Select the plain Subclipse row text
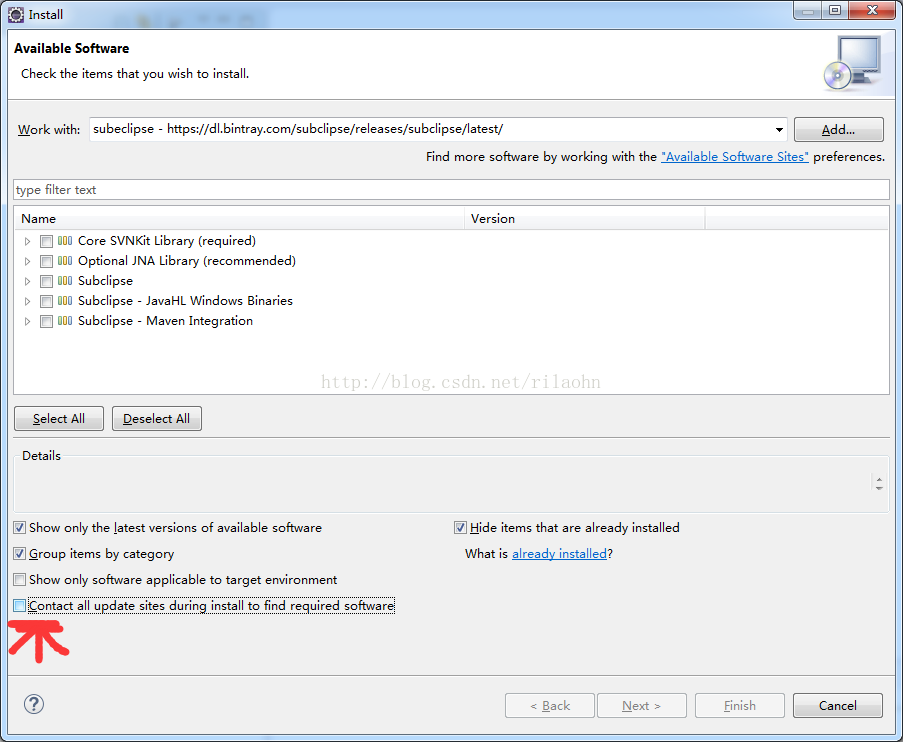The height and width of the screenshot is (742, 903). [105, 281]
